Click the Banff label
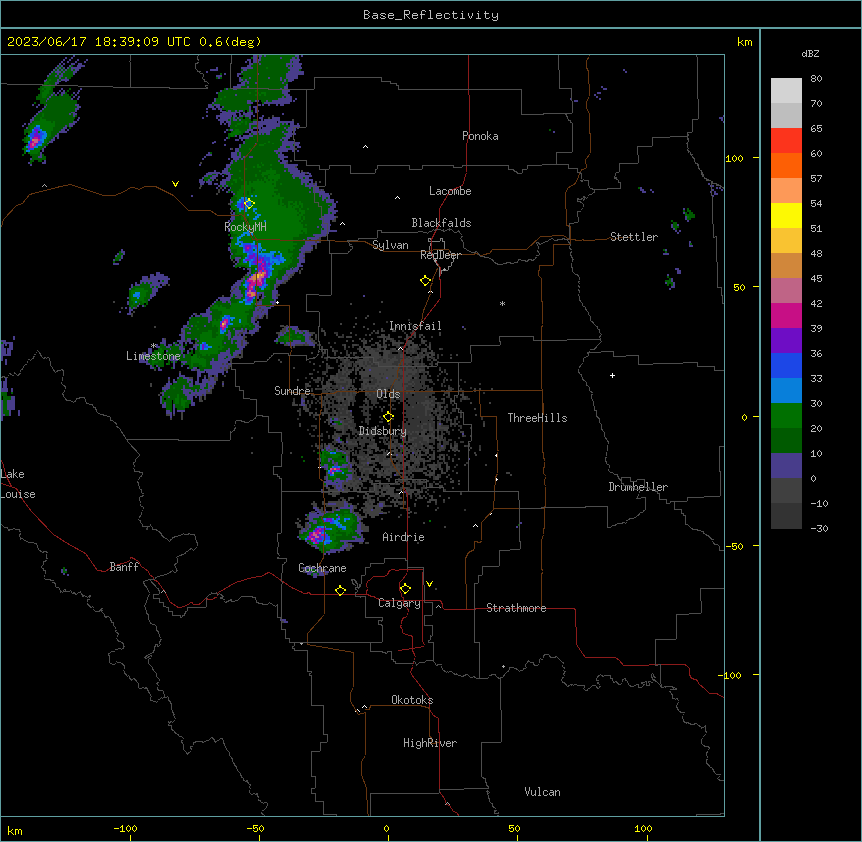This screenshot has width=862, height=842. (124, 567)
